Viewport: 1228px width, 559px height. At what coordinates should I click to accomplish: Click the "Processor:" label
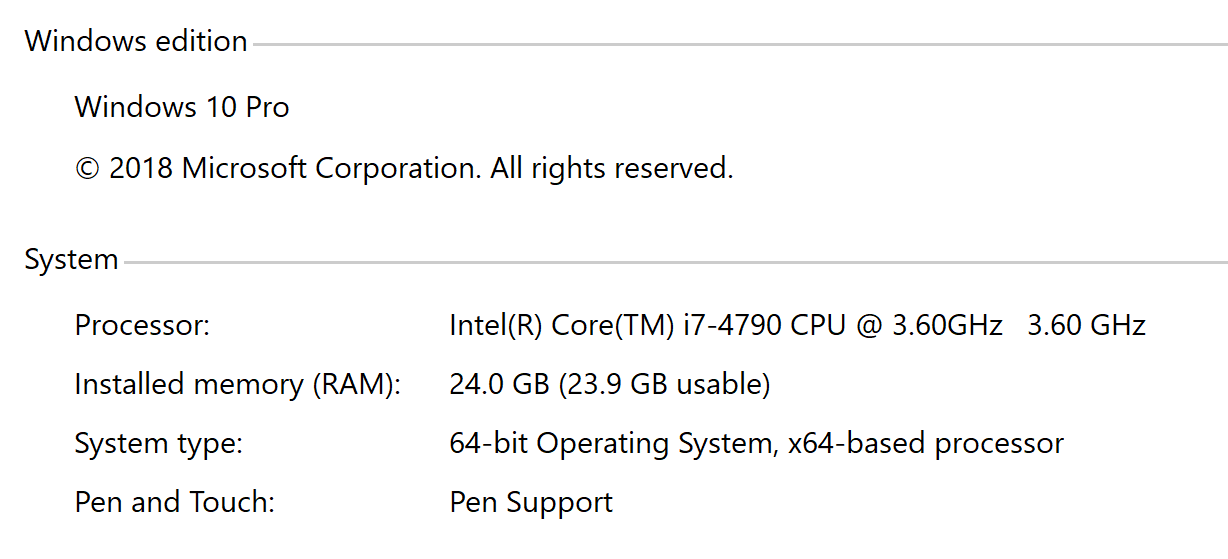tap(142, 326)
